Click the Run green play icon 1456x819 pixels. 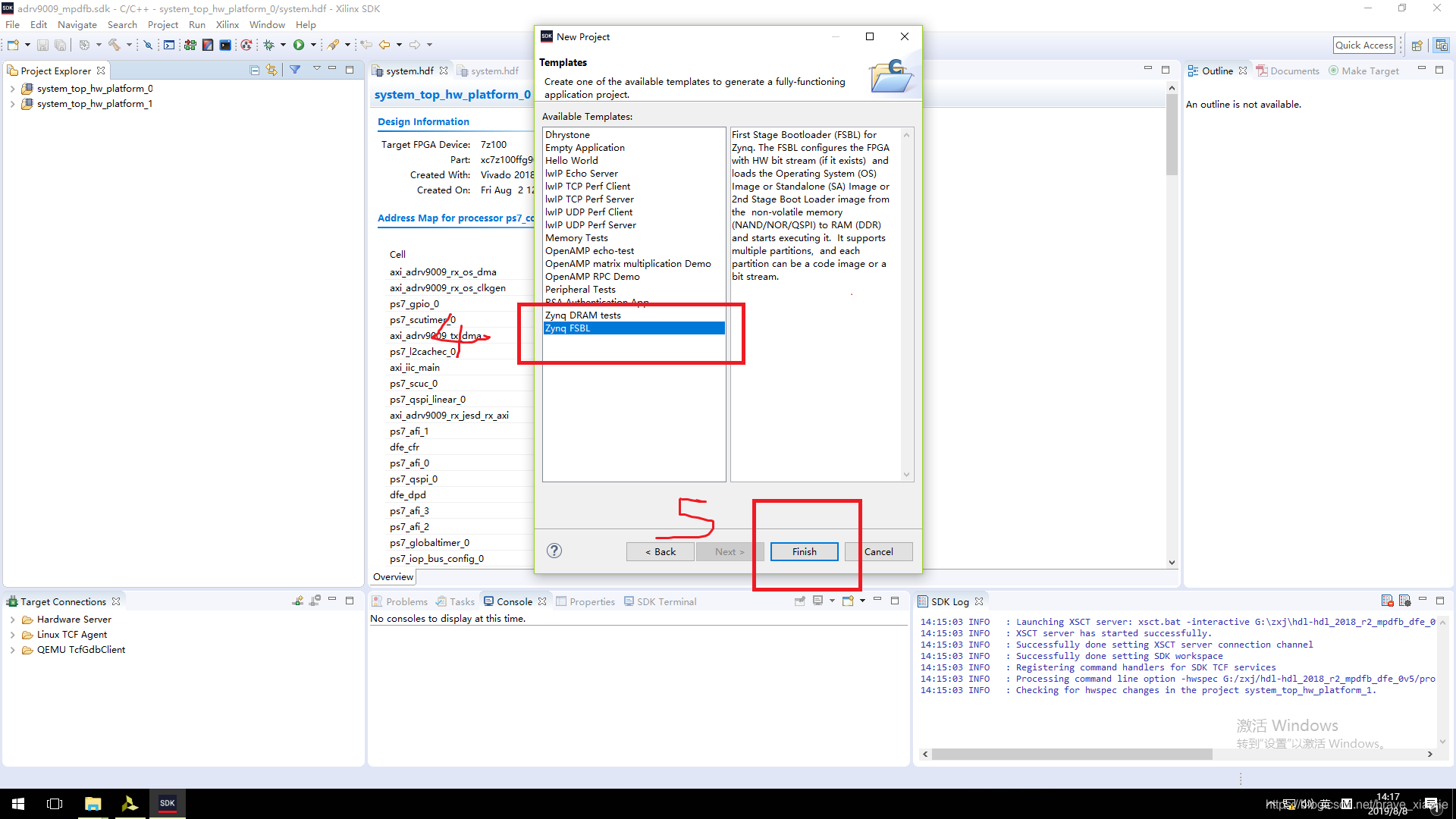[x=299, y=45]
